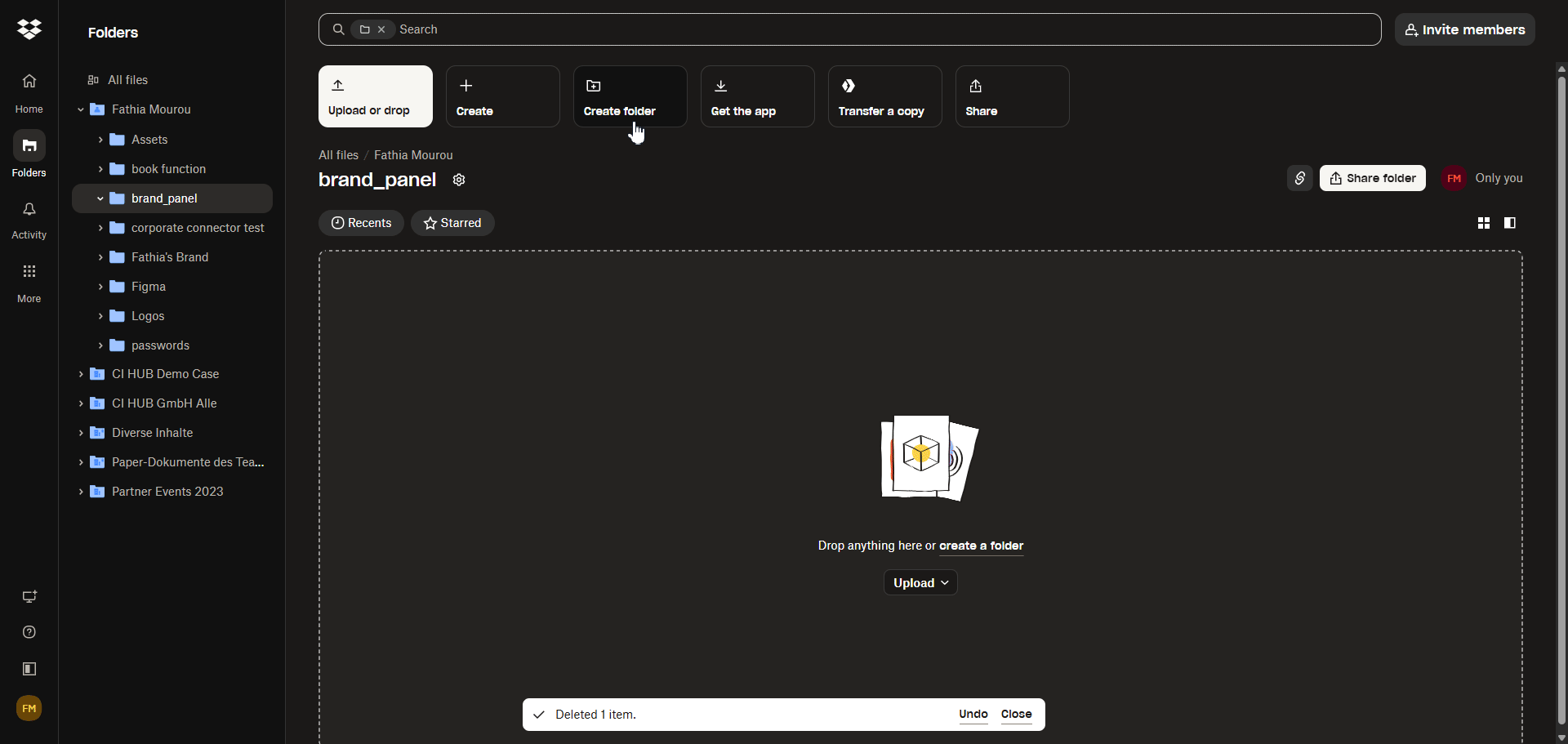
Task: Open the More apps grid
Action: click(29, 272)
